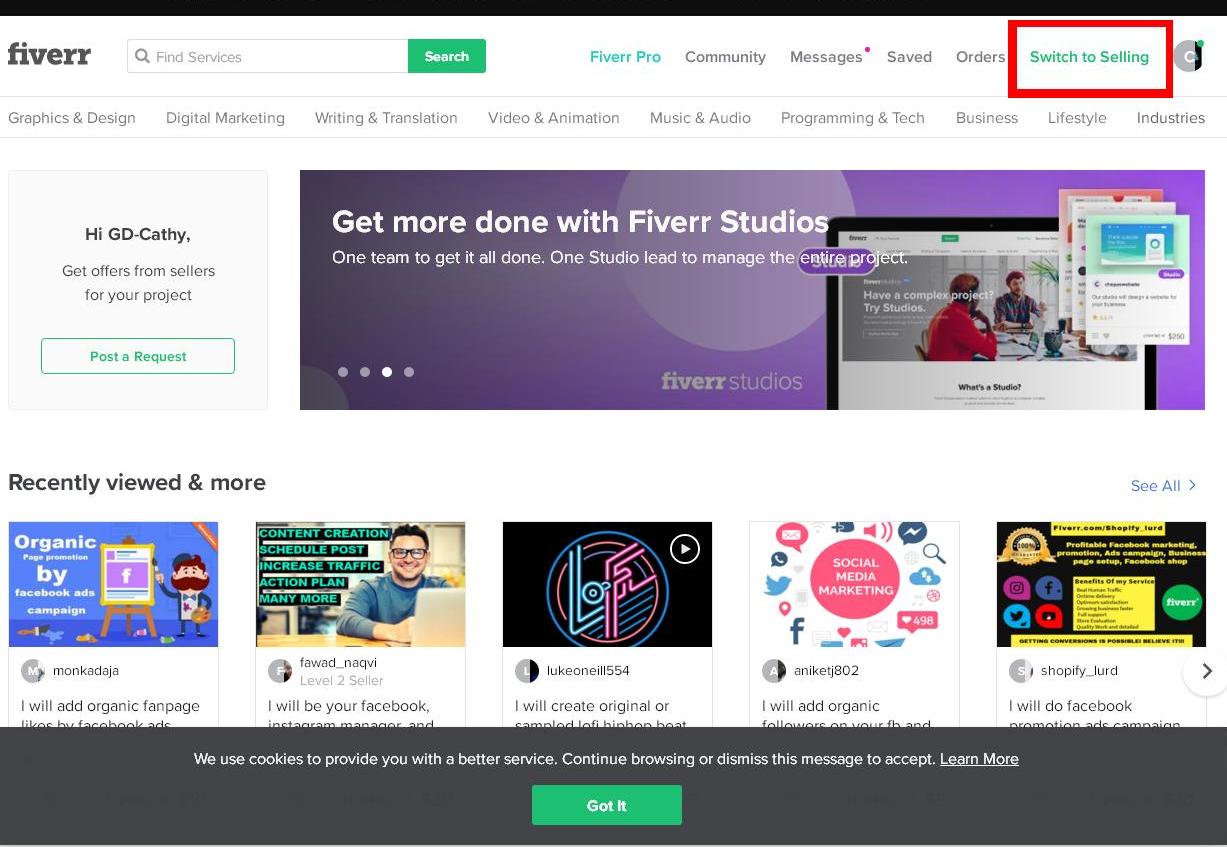The height and width of the screenshot is (847, 1227).
Task: View Saved items
Action: [909, 57]
